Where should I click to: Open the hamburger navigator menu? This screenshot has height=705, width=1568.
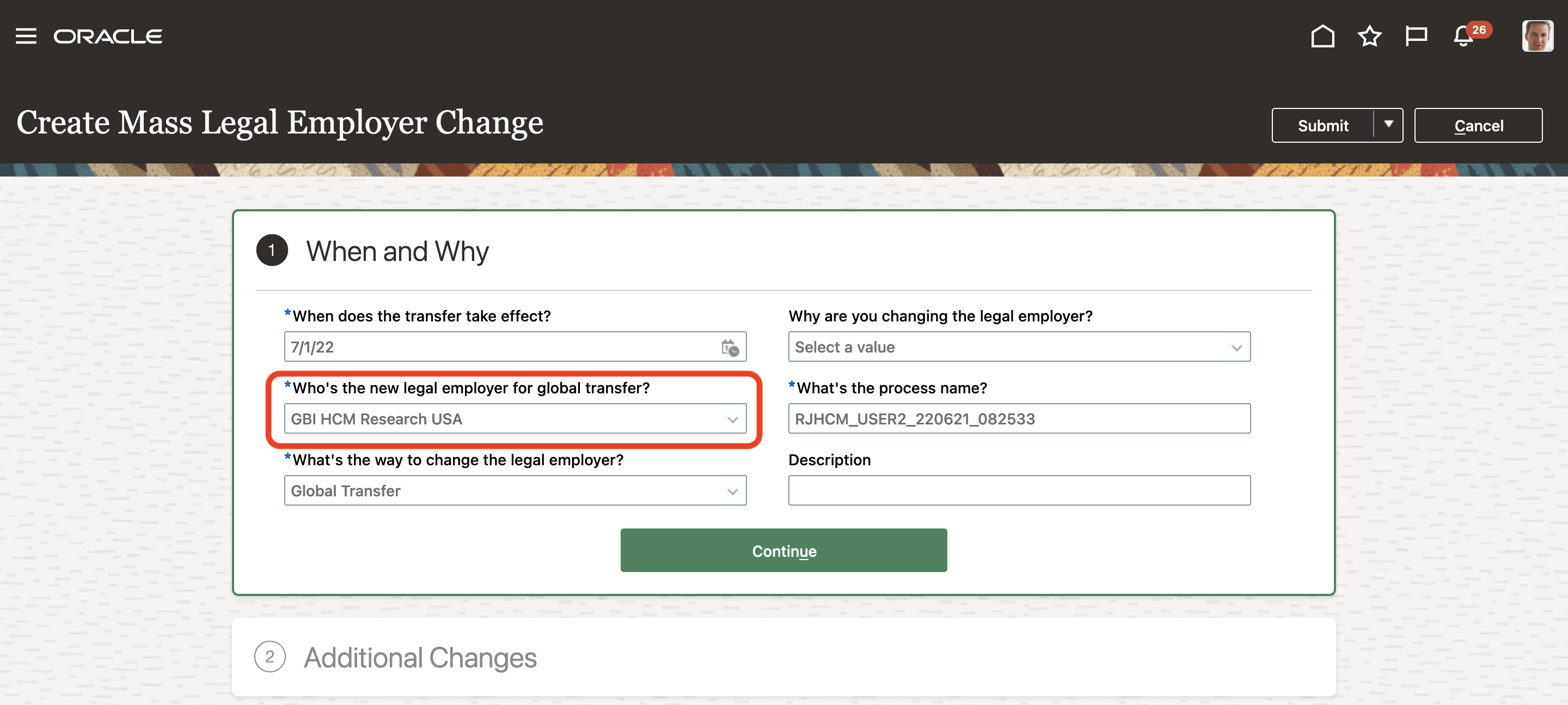tap(26, 37)
